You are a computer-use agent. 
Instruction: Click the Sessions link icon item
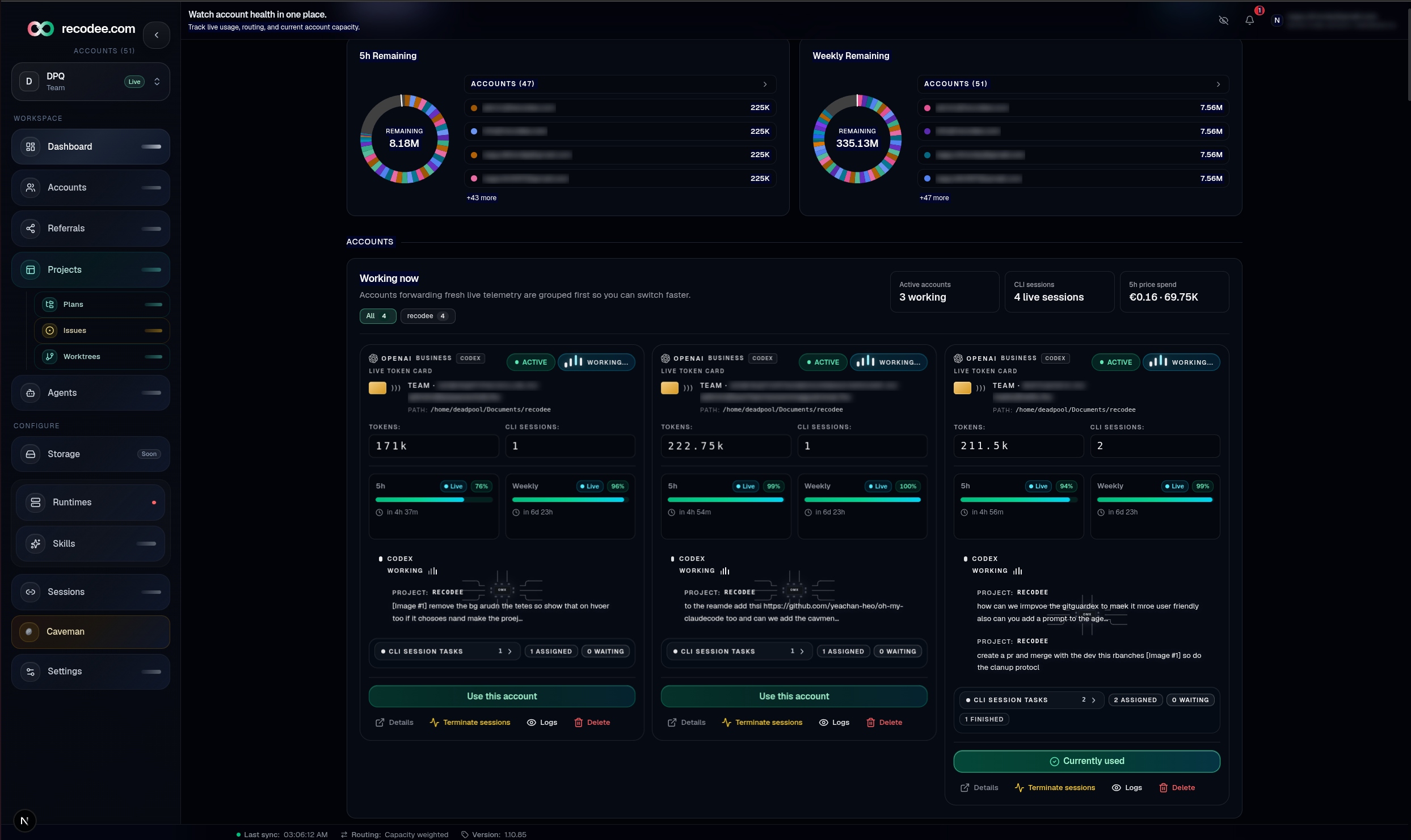click(x=31, y=592)
